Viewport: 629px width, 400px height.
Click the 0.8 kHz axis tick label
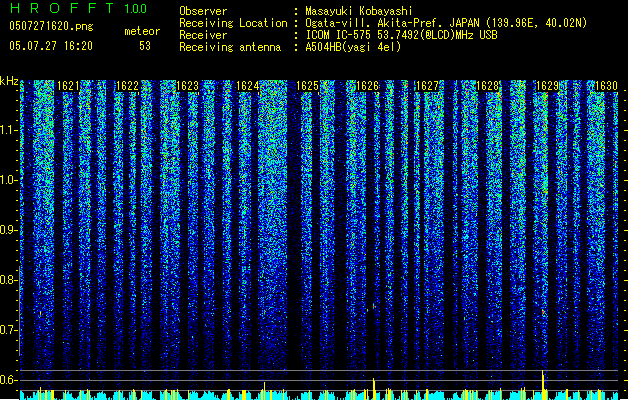point(8,280)
